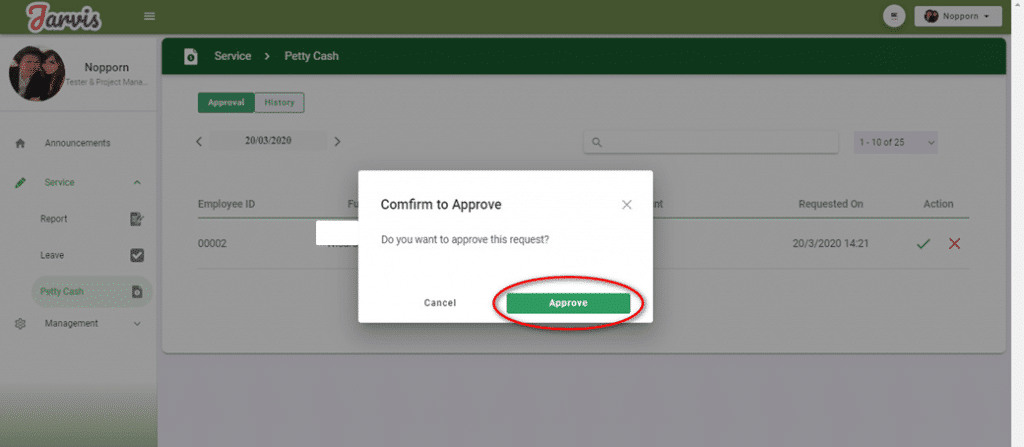This screenshot has width=1024, height=447.
Task: Open the 1 - 10 of 25 pagination dropdown
Action: pyautogui.click(x=896, y=143)
